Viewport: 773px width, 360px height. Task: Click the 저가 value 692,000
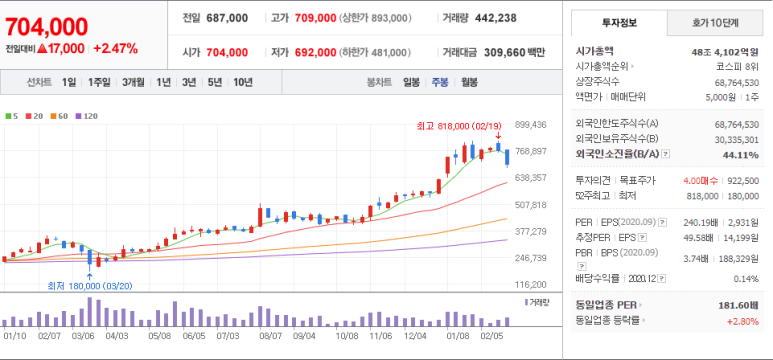coord(316,52)
